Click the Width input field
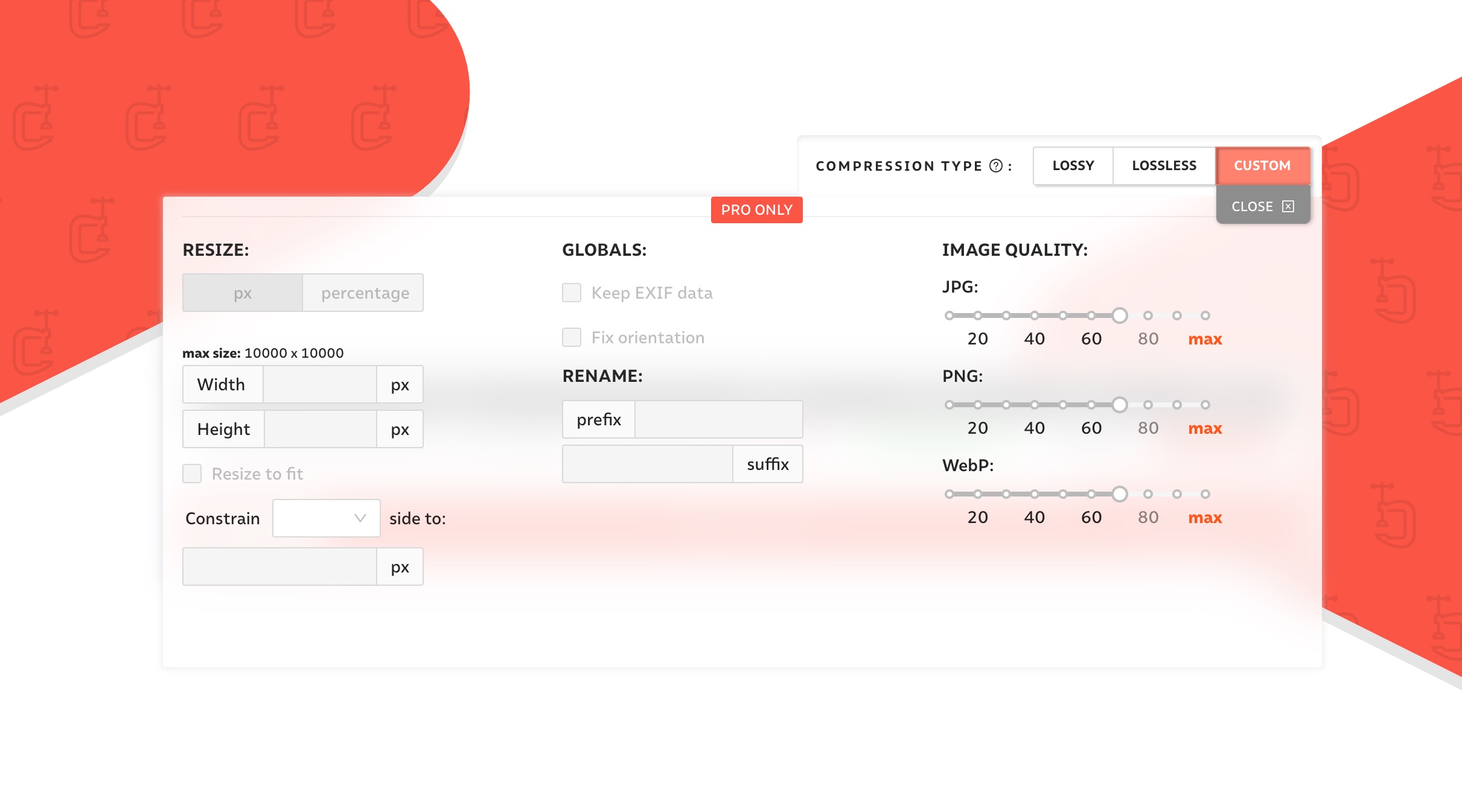Screen dimensions: 1462x812 tap(319, 384)
